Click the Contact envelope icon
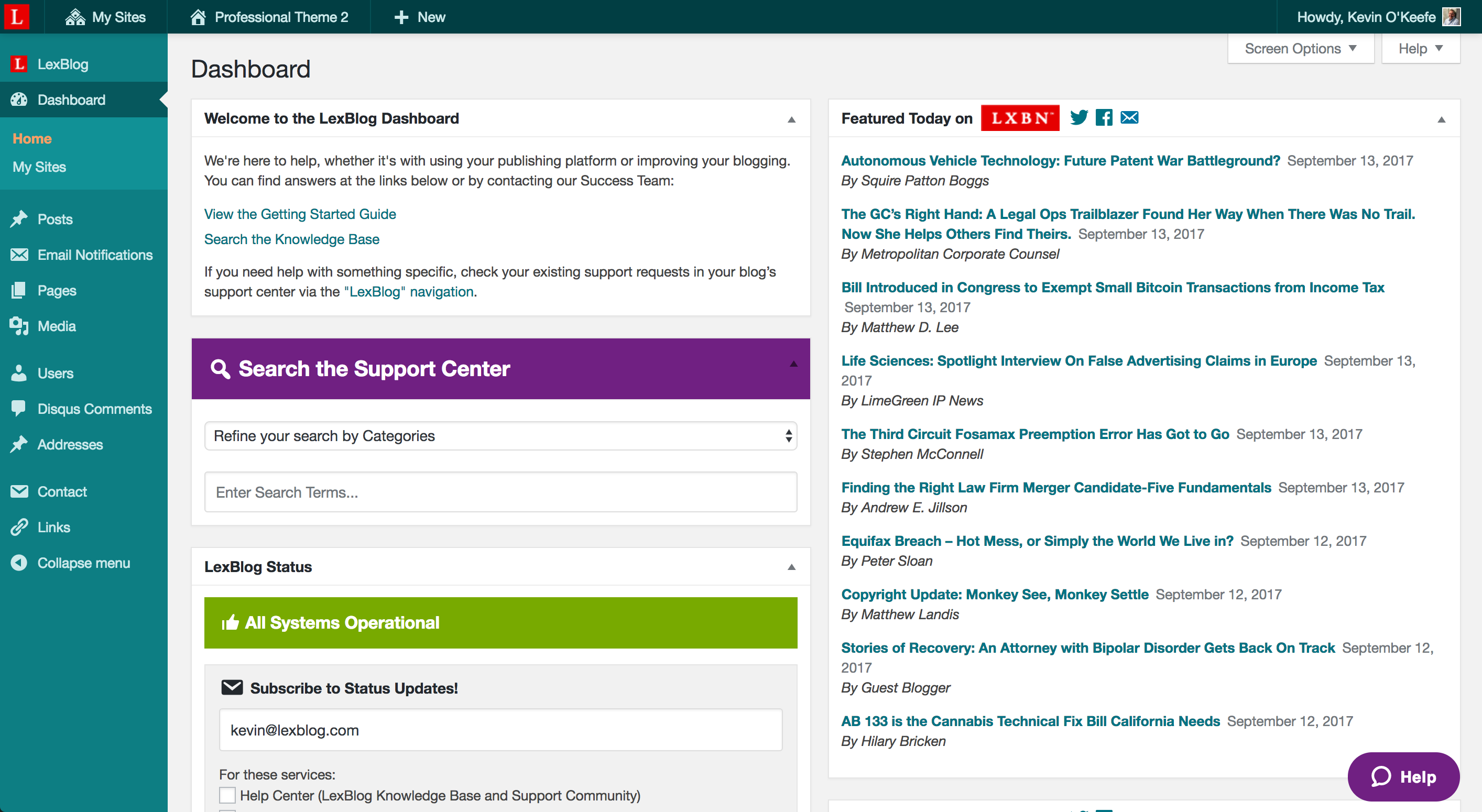 pos(19,492)
